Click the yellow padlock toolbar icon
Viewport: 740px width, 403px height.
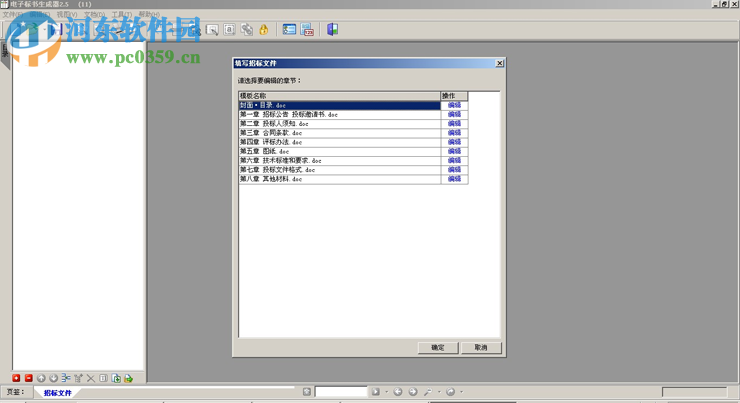pyautogui.click(x=264, y=30)
